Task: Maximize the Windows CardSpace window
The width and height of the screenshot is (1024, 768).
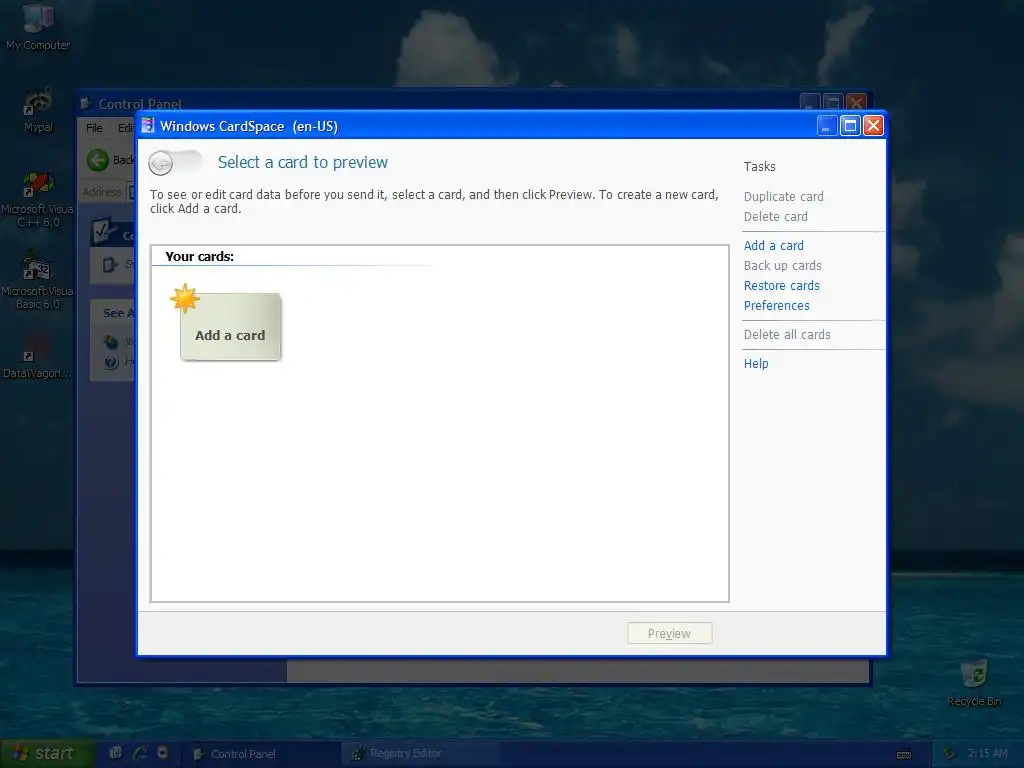Action: point(850,125)
